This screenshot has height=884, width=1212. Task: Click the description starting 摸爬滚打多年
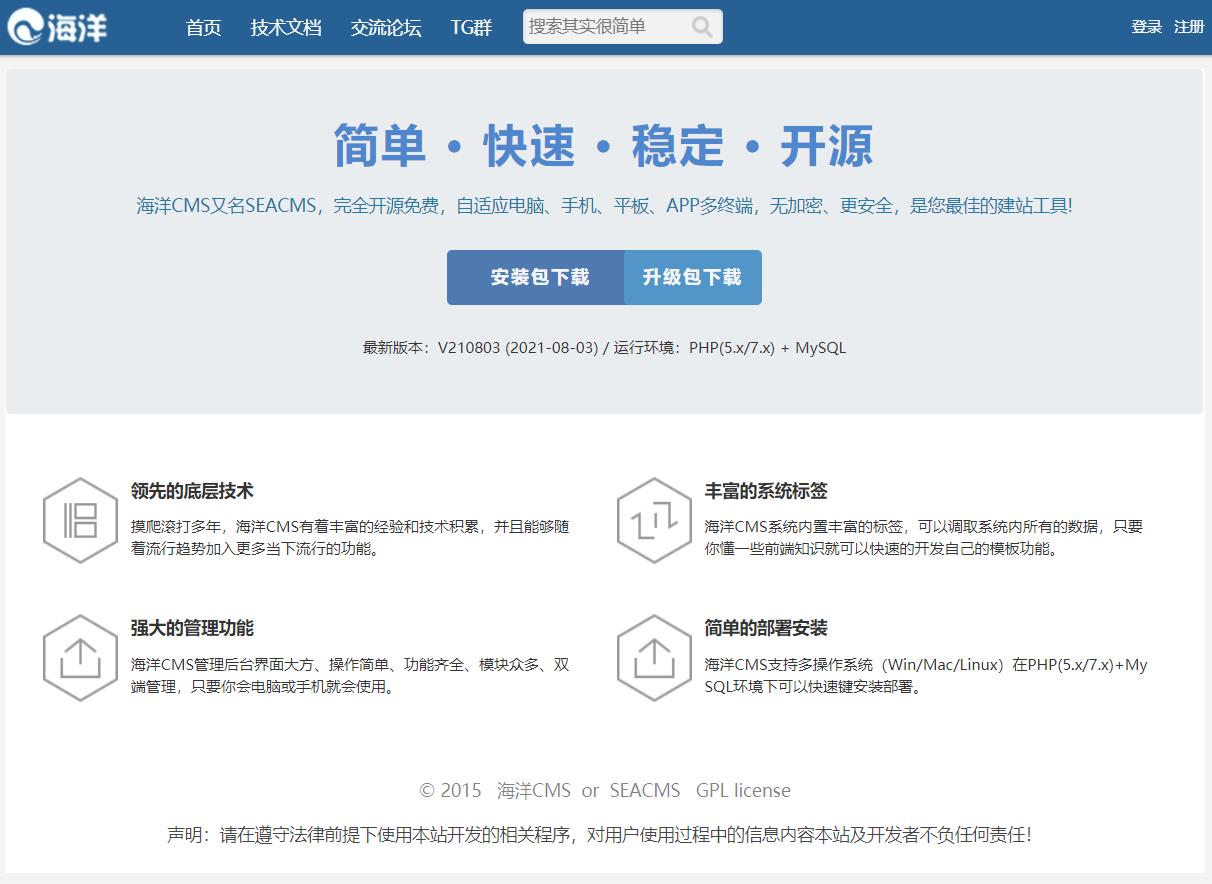click(x=350, y=537)
